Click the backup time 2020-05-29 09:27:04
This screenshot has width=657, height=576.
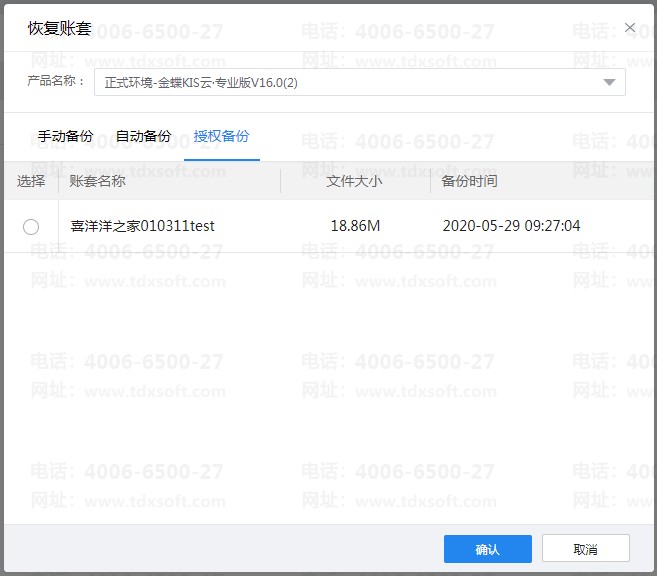point(511,226)
